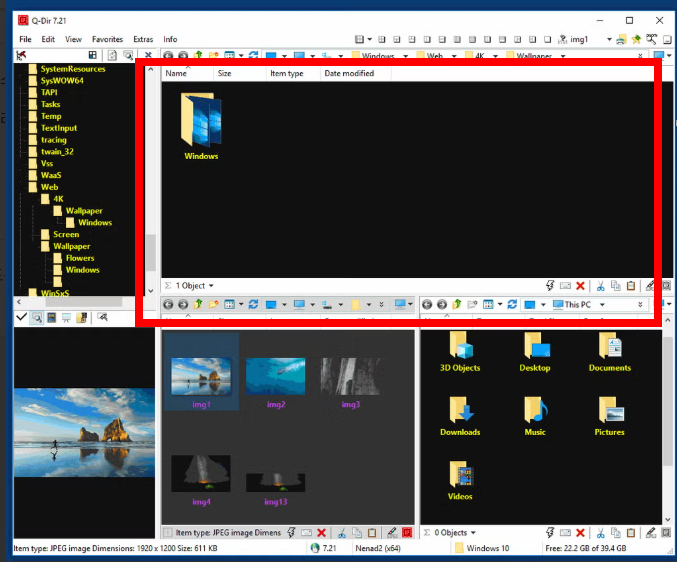The width and height of the screenshot is (677, 562).
Task: Click the lightning bolt icon in top pane status bar
Action: pos(550,286)
